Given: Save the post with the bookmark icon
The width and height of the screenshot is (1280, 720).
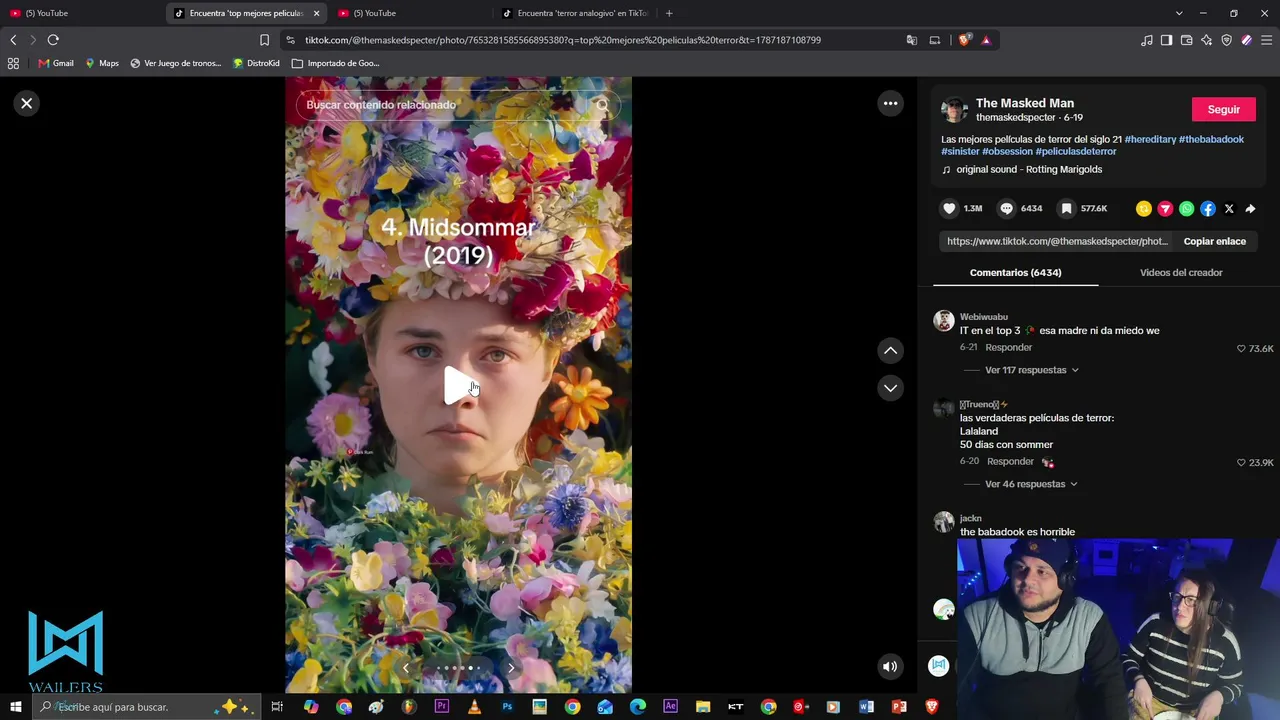Looking at the screenshot, I should (1067, 209).
